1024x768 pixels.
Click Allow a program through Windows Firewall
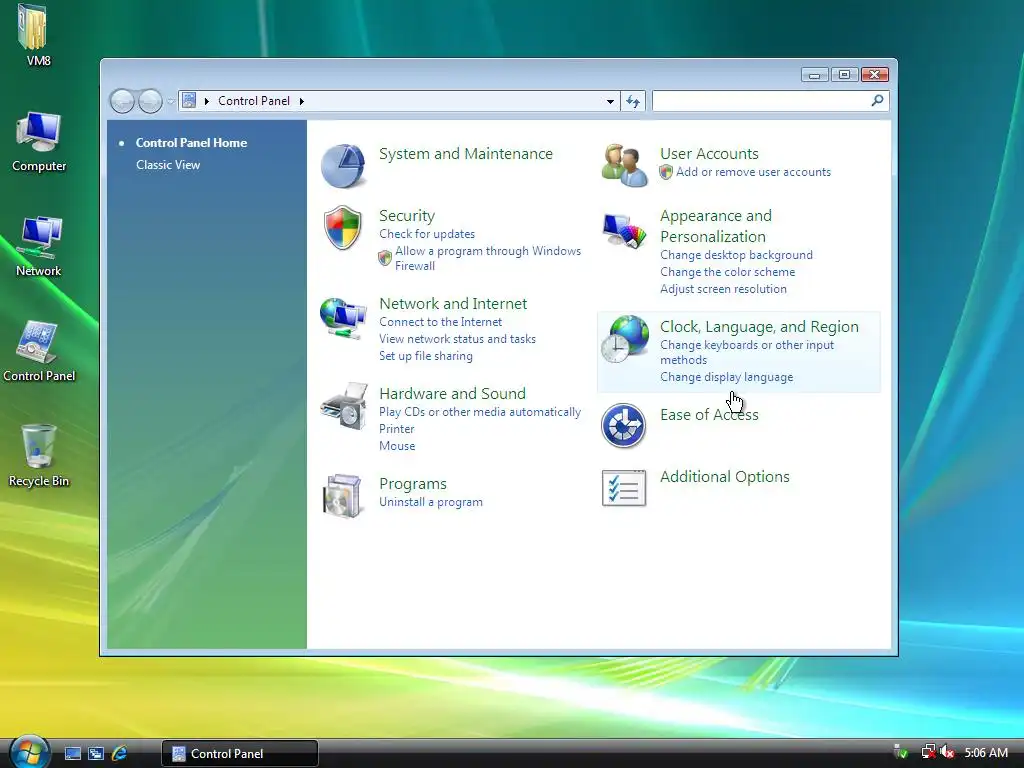coord(488,258)
